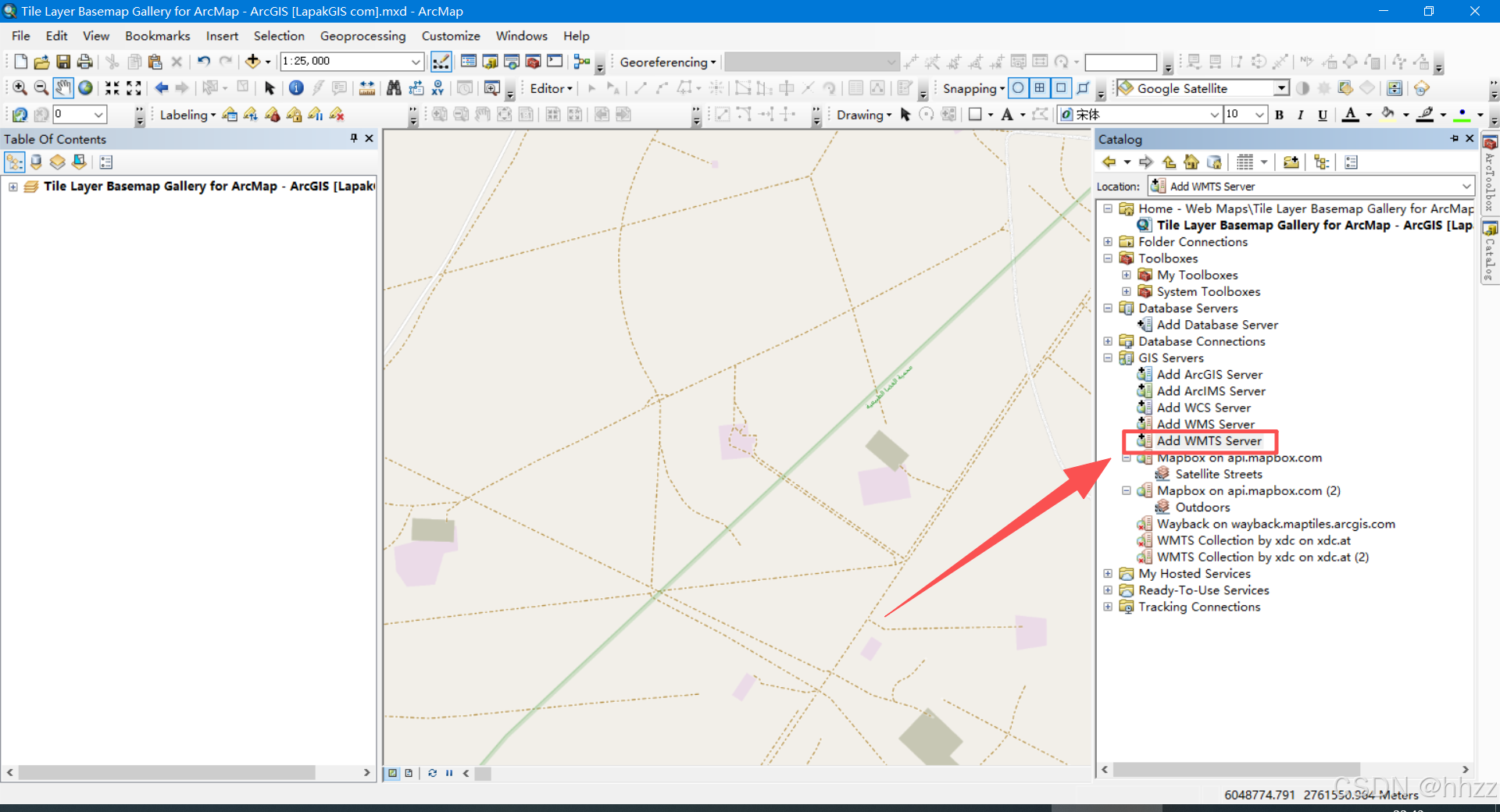Toggle Underline text formatting
This screenshot has height=812, width=1500.
click(1322, 115)
